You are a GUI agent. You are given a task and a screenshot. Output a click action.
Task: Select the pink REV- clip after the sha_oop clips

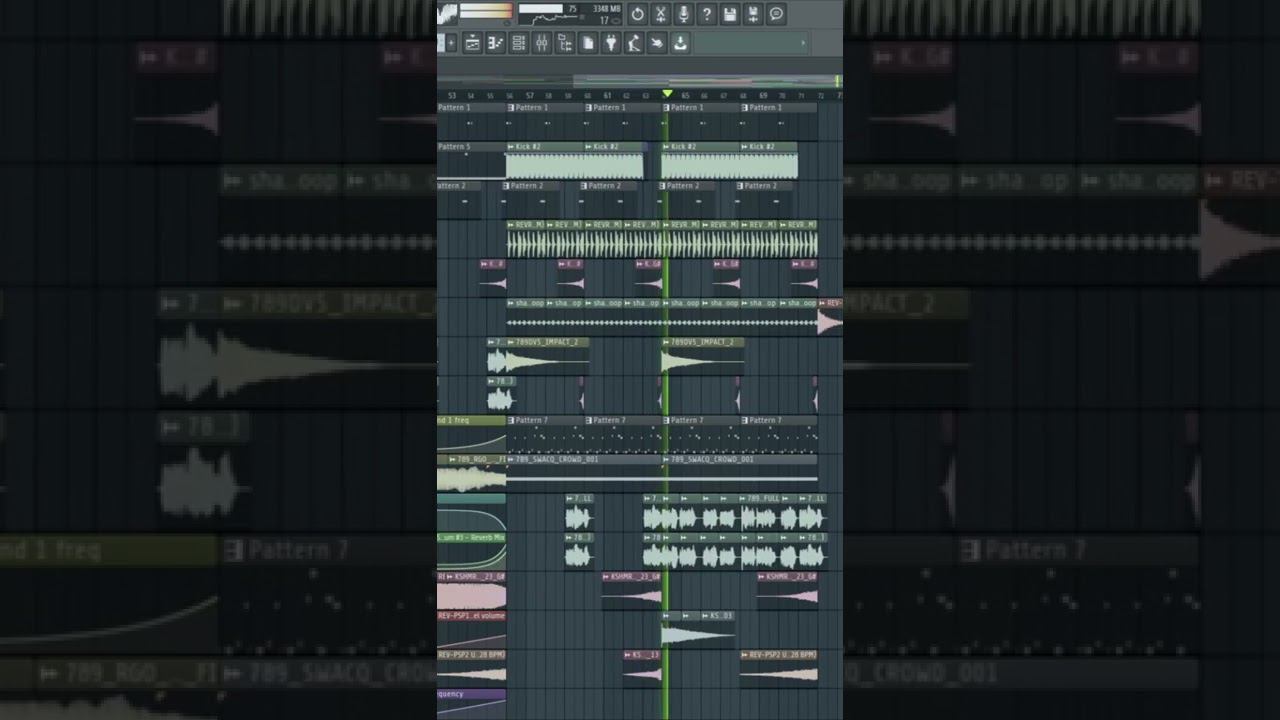(831, 317)
